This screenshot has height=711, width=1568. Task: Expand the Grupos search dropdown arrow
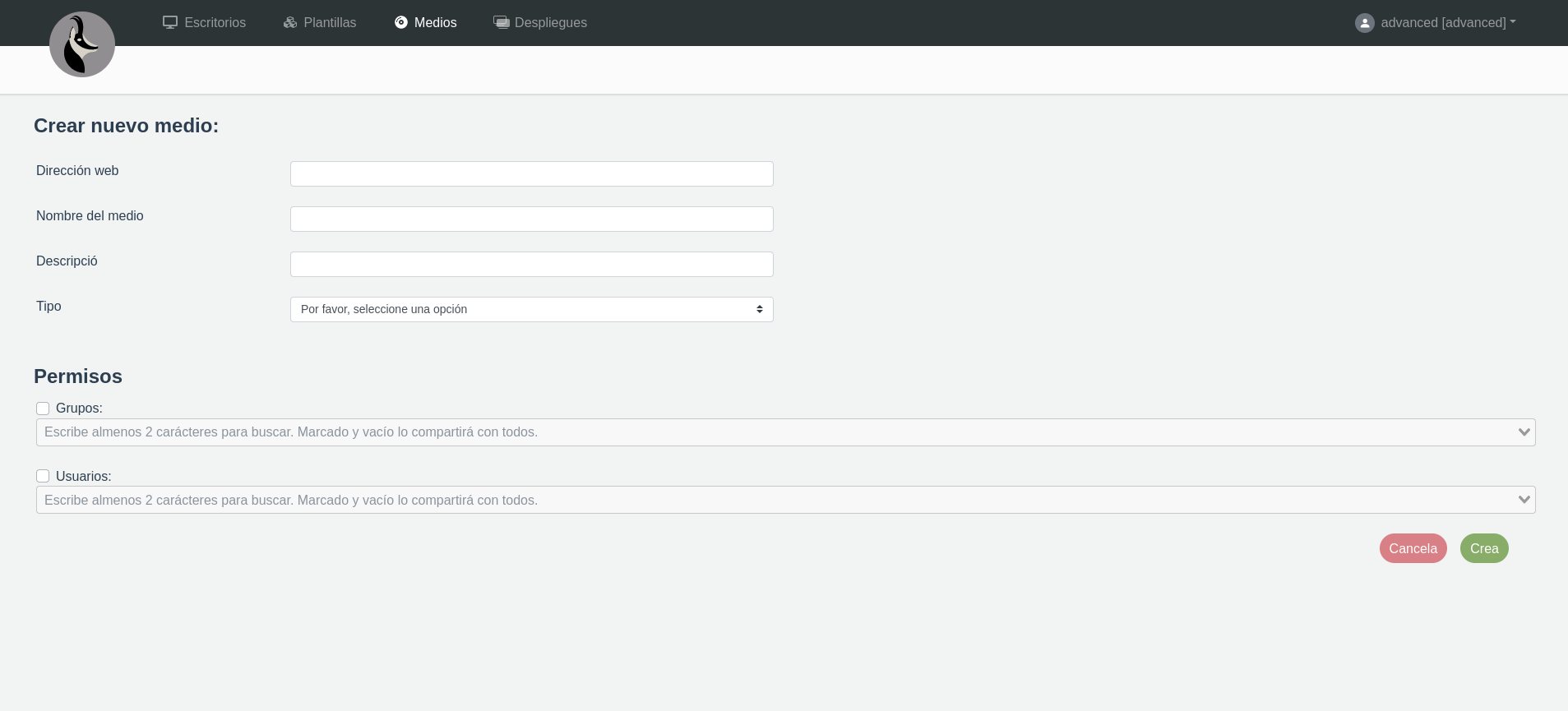pyautogui.click(x=1524, y=432)
